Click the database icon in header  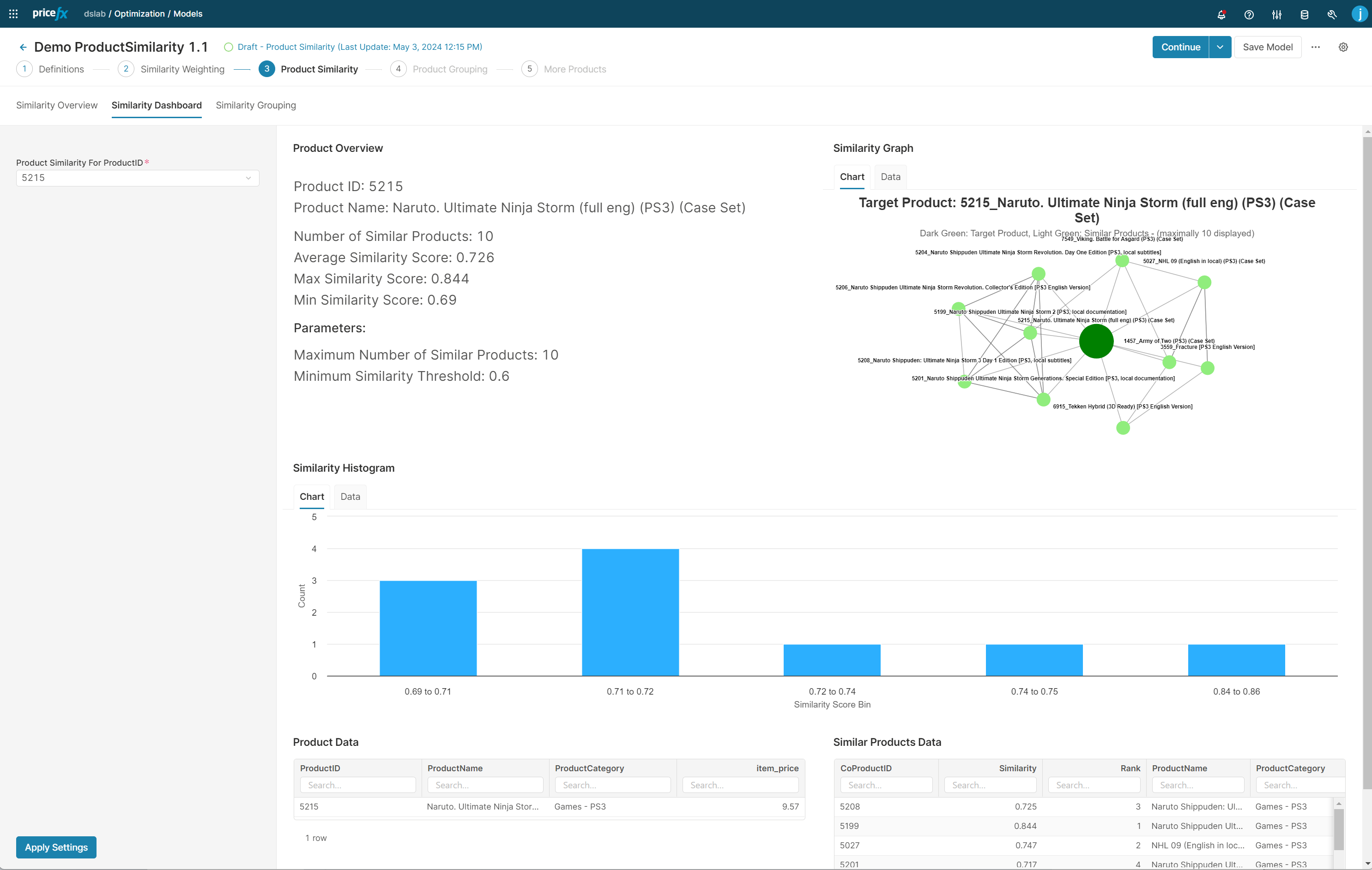[x=1304, y=14]
